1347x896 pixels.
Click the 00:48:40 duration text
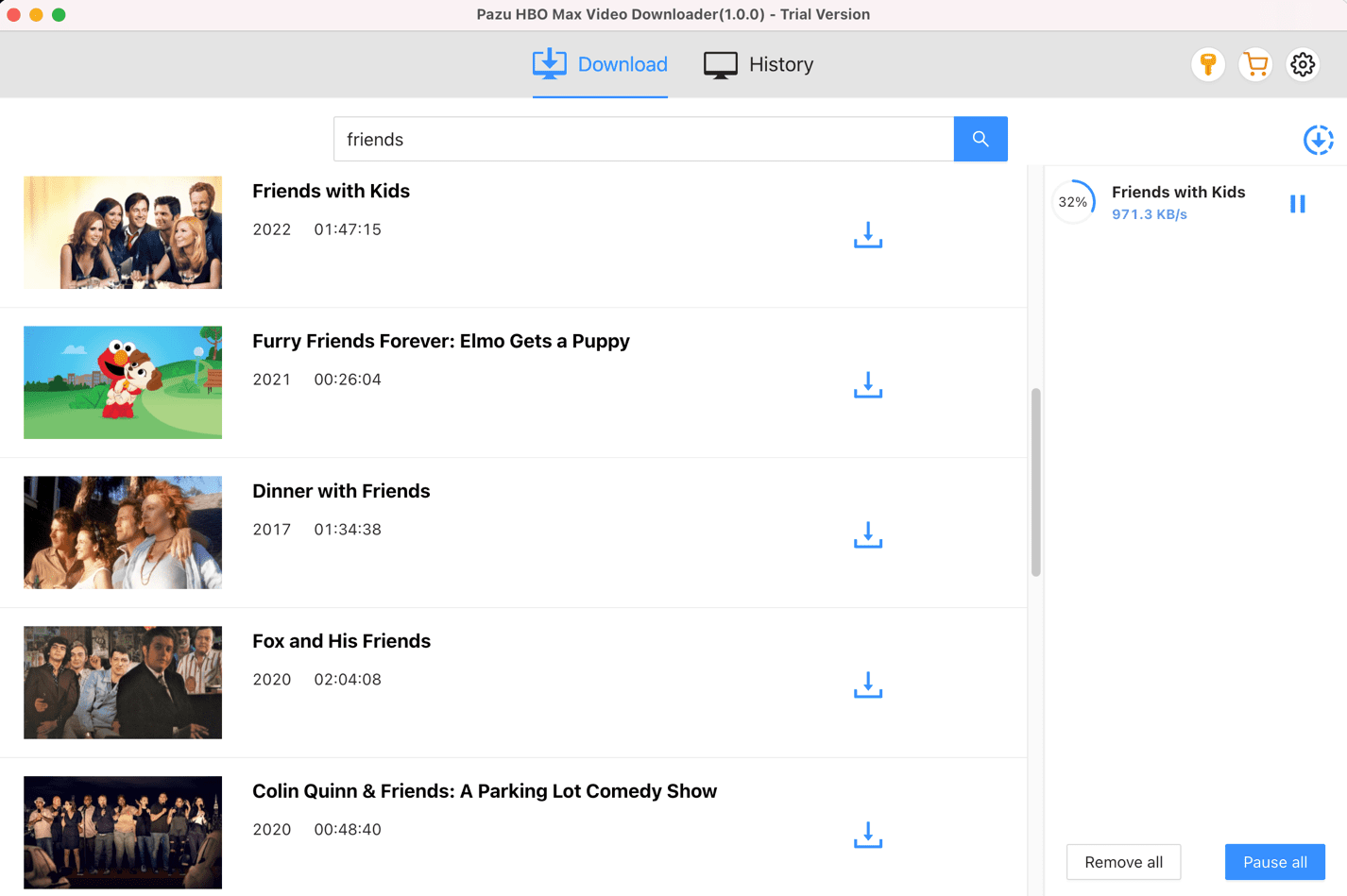click(x=348, y=830)
